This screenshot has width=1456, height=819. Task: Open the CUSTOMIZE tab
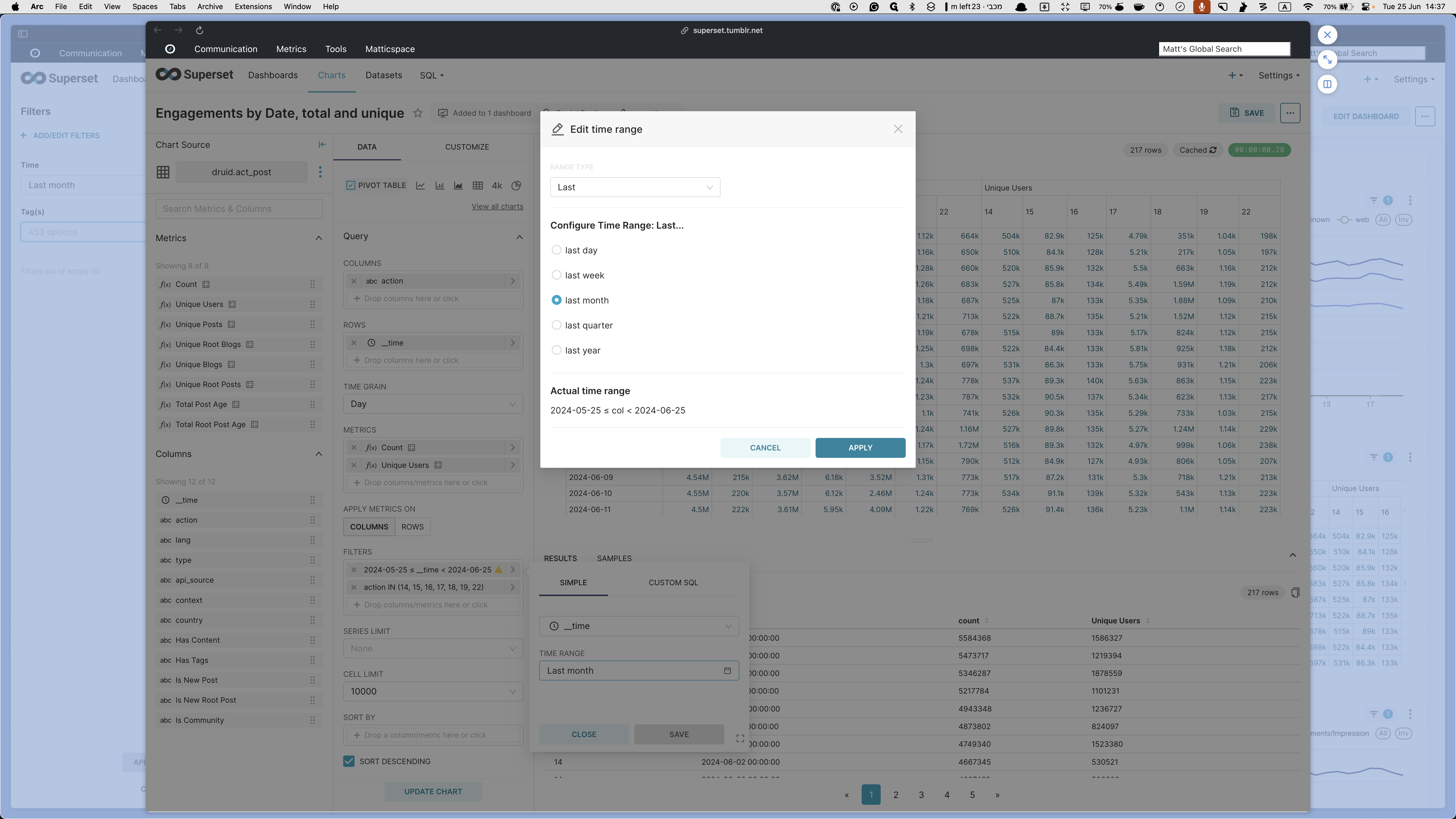click(x=467, y=146)
